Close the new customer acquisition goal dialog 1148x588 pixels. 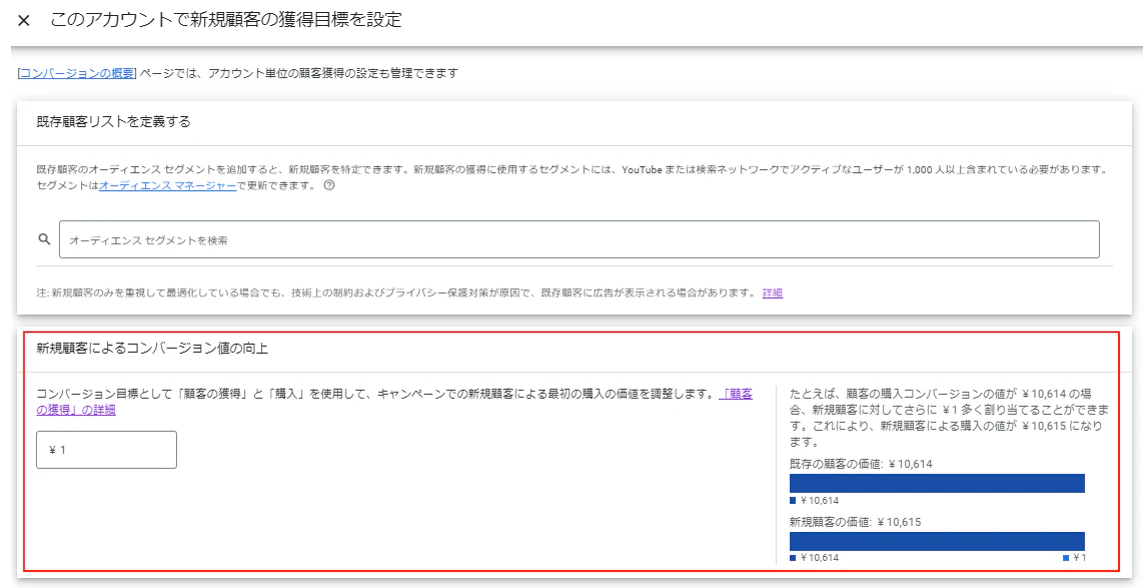pyautogui.click(x=23, y=21)
